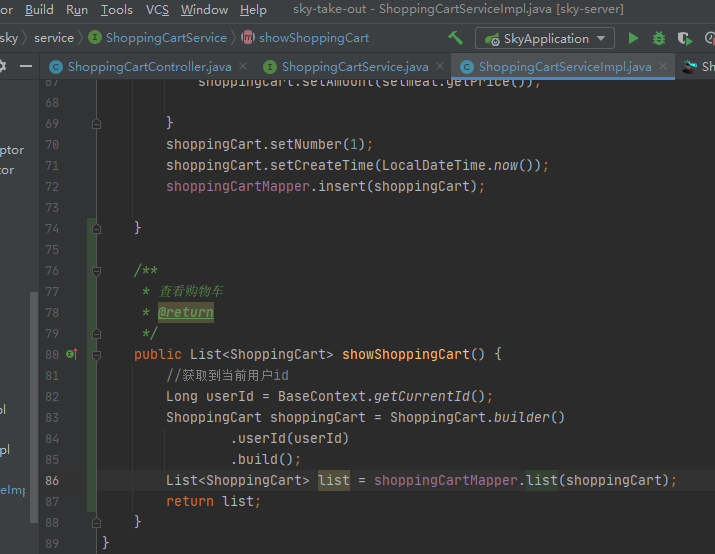Click .build() call on line 85
Screen dimensions: 715x554
point(262,459)
